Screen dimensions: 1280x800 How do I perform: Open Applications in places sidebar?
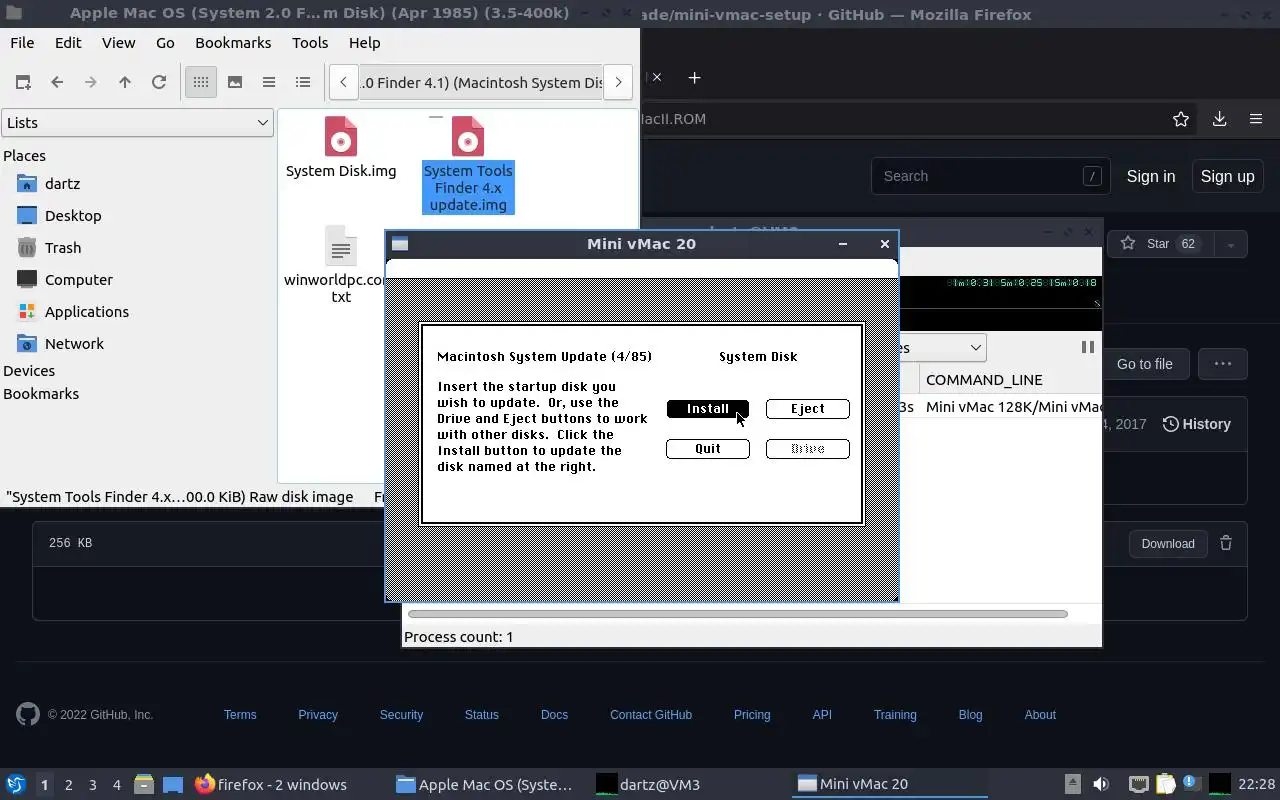[87, 312]
